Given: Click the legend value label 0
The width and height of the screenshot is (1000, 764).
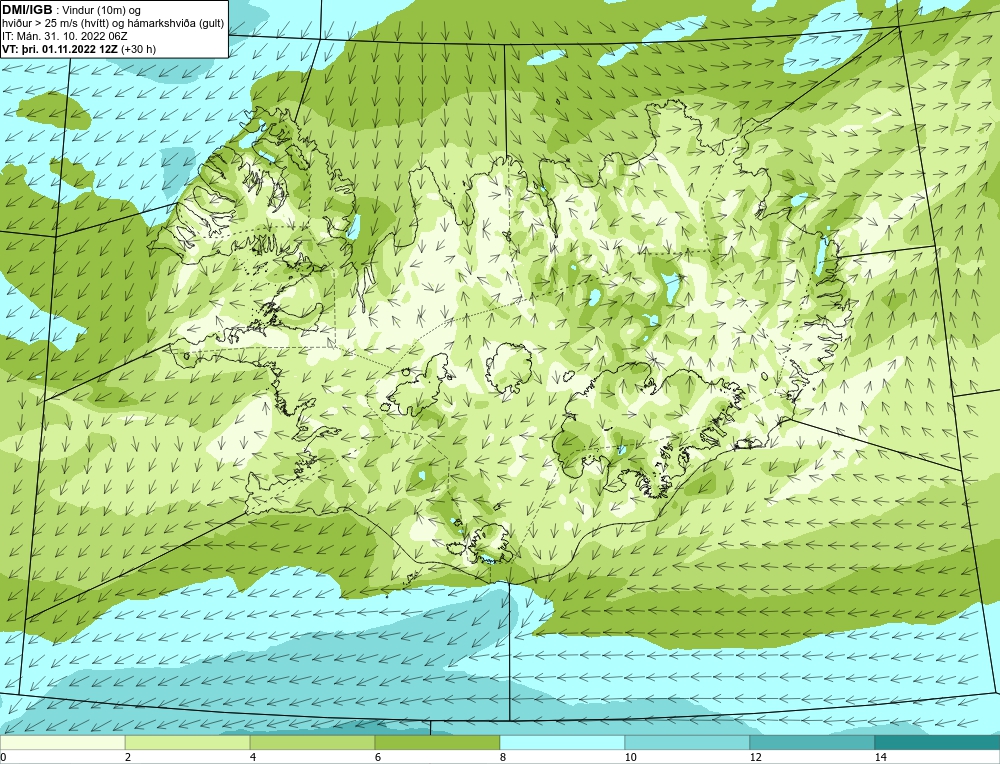Looking at the screenshot, I should pyautogui.click(x=3, y=757).
